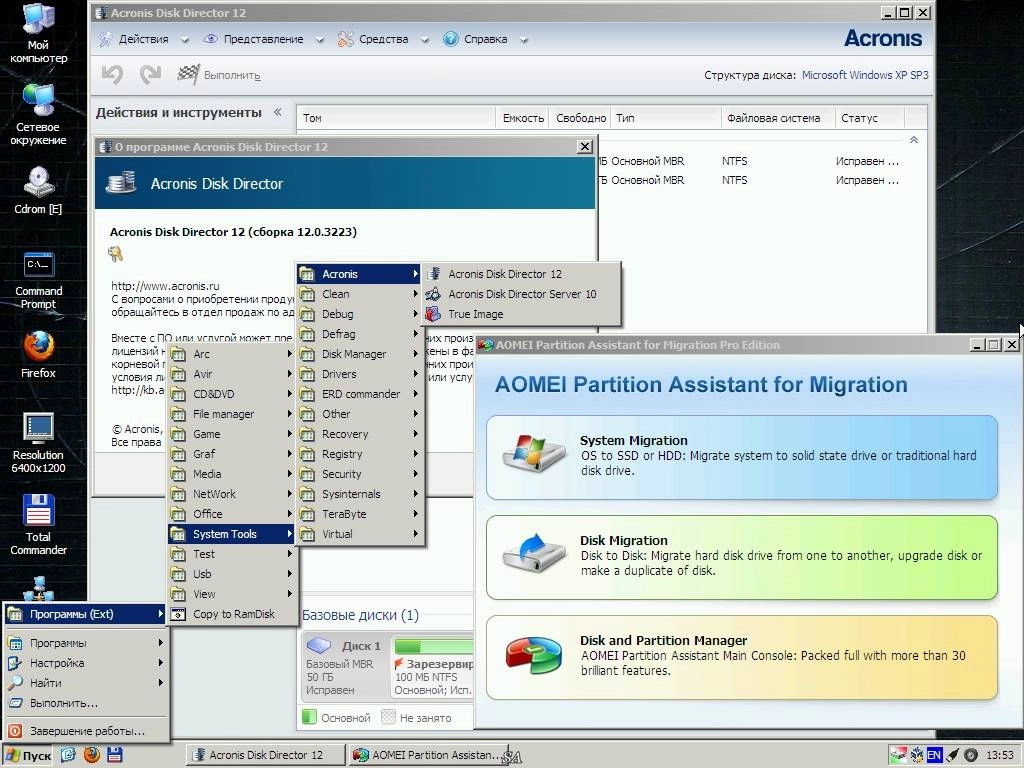1024x768 pixels.
Task: Open Настройка in the Start menu
Action: point(85,663)
